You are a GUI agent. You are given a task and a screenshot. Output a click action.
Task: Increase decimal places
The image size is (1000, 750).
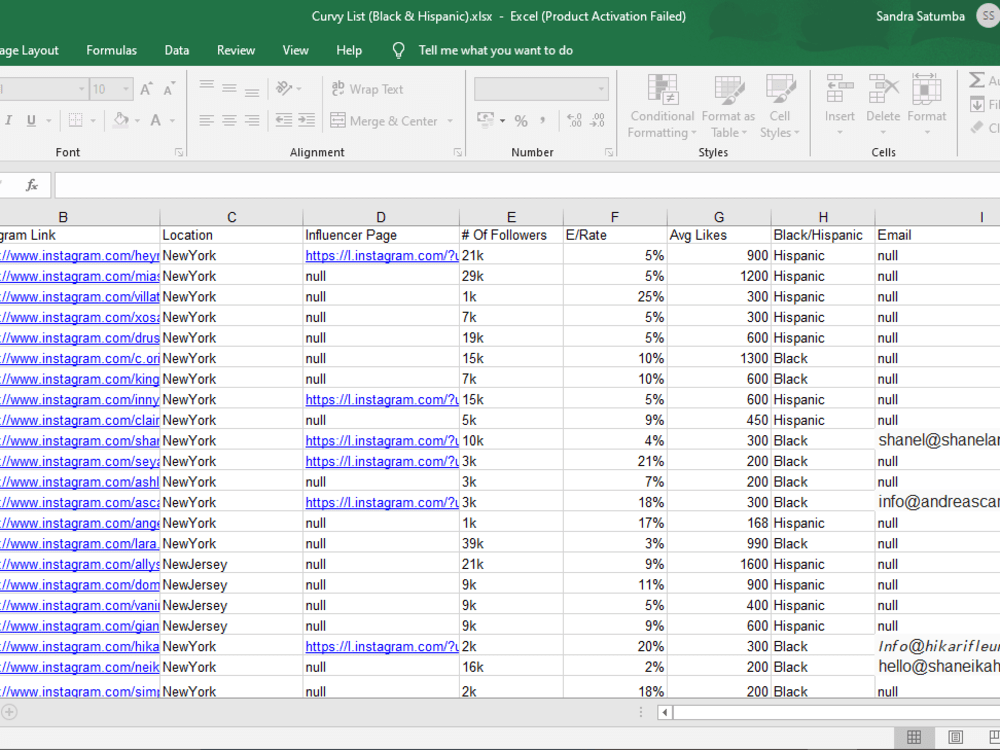click(x=574, y=121)
